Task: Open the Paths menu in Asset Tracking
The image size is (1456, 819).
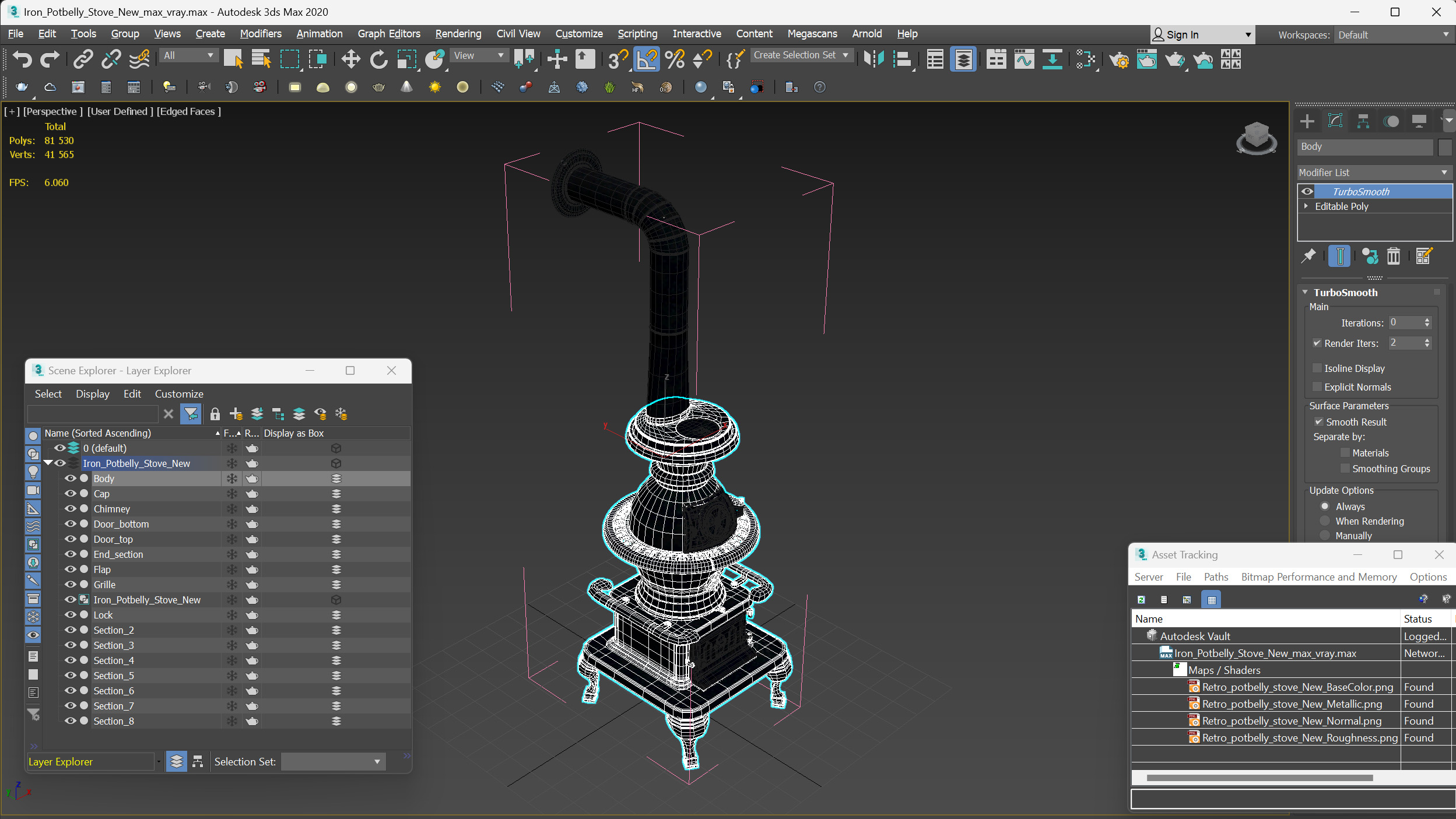Action: (x=1216, y=577)
